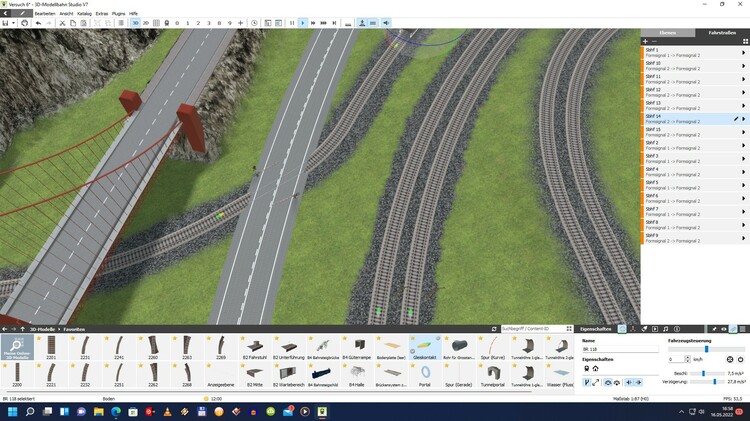Click the Name field BR 118
The height and width of the screenshot is (421, 750).
point(620,349)
